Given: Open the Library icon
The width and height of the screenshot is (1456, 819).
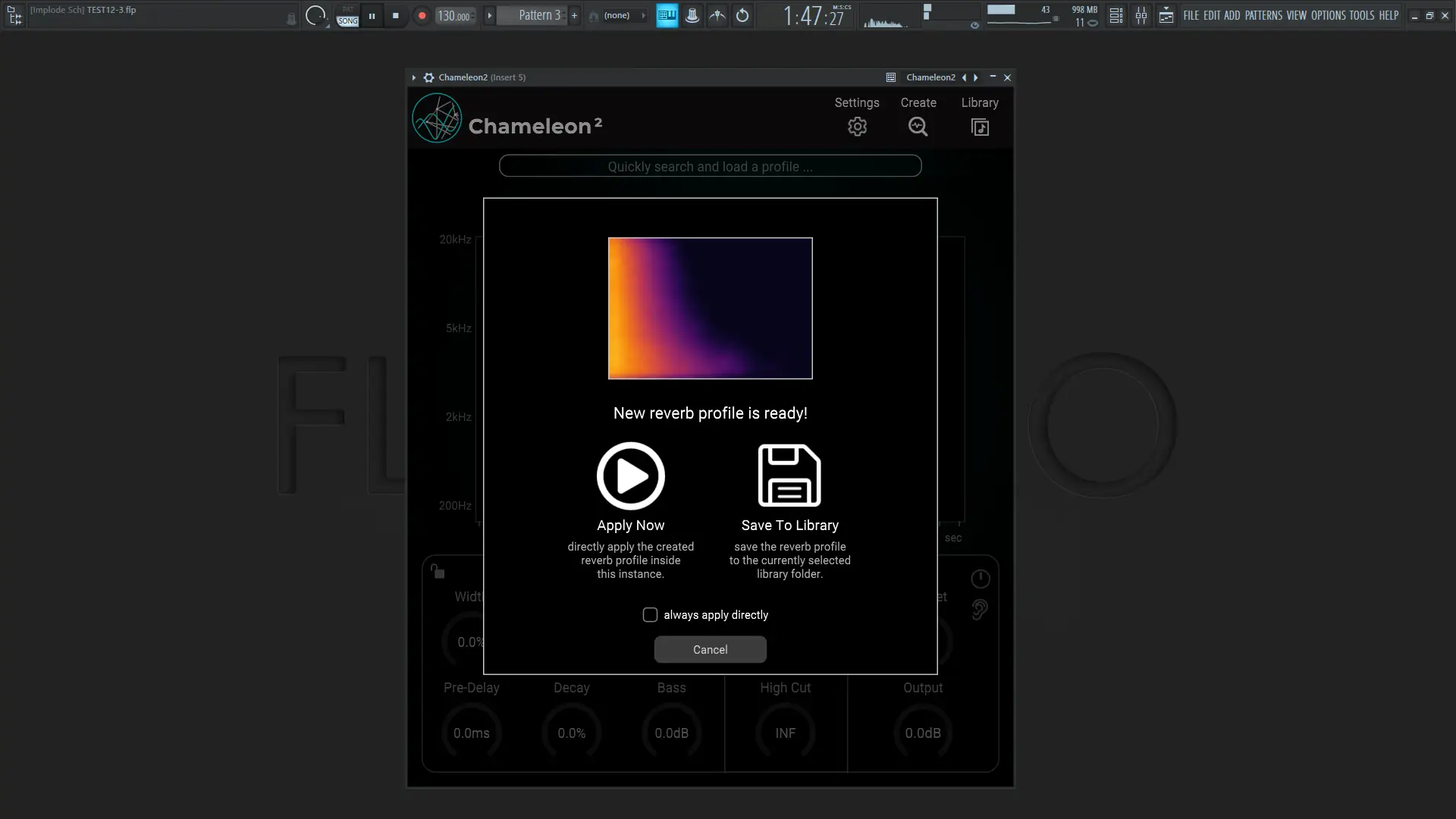Looking at the screenshot, I should coord(980,127).
